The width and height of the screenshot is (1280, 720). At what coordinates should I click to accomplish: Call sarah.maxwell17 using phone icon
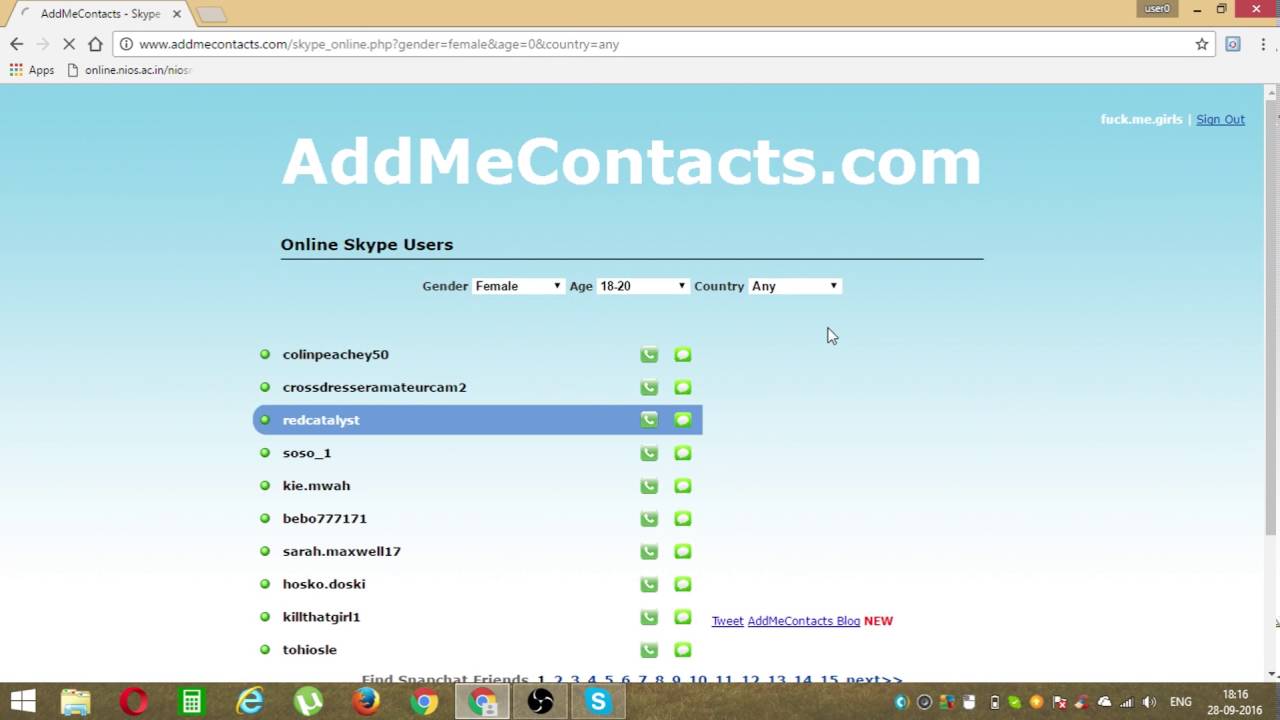[649, 552]
